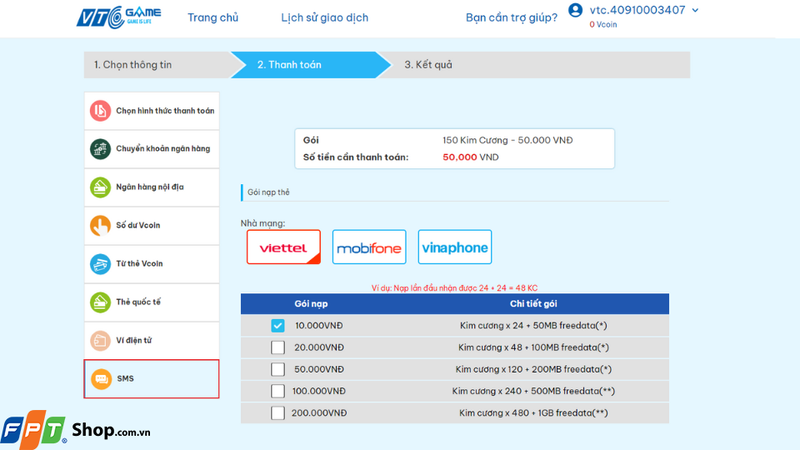
Task: Click the user account avatar icon
Action: click(x=576, y=10)
